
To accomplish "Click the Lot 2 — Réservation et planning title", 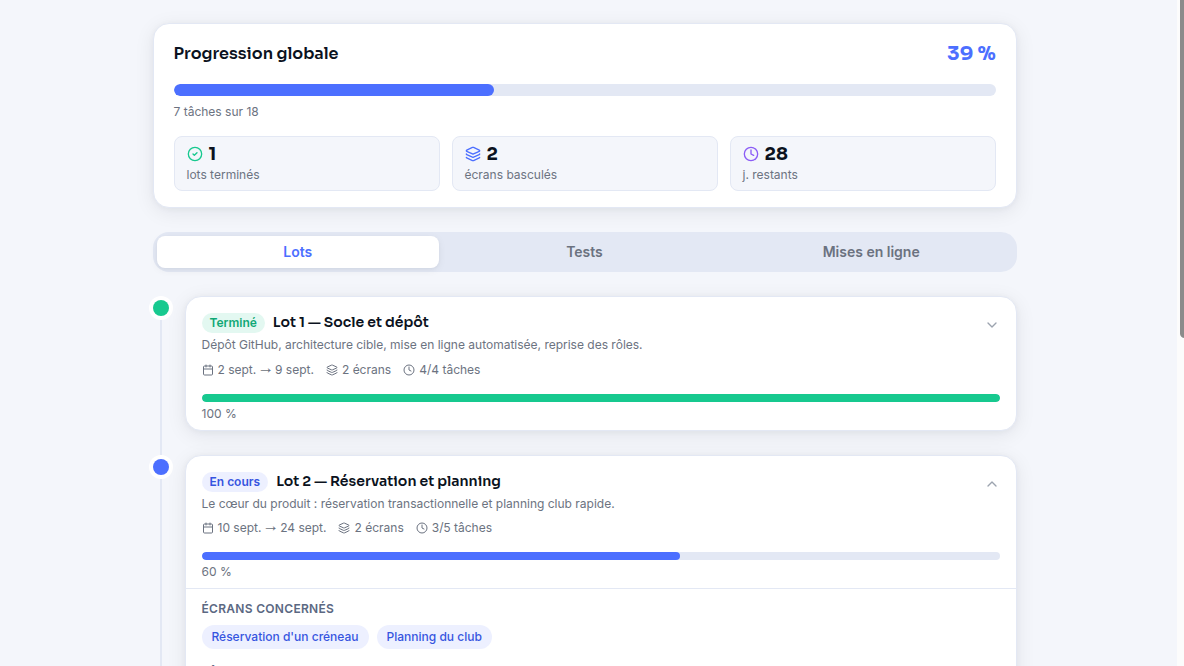I will click(x=388, y=482).
